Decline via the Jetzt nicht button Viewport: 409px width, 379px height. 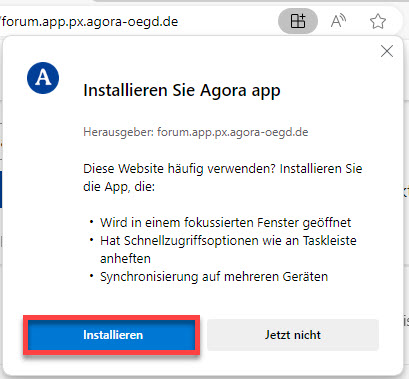[x=293, y=335]
